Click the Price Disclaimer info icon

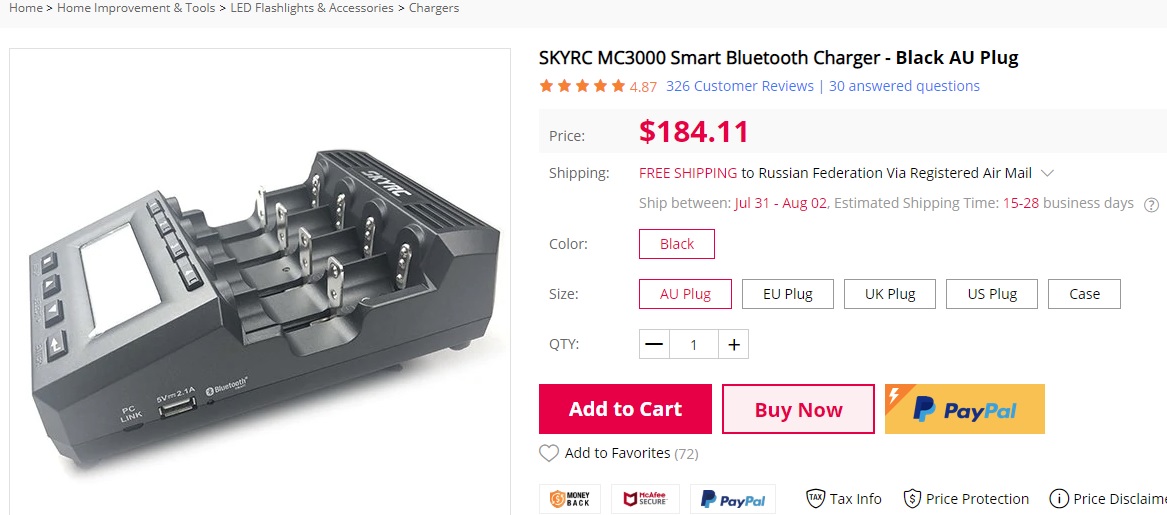[1058, 499]
